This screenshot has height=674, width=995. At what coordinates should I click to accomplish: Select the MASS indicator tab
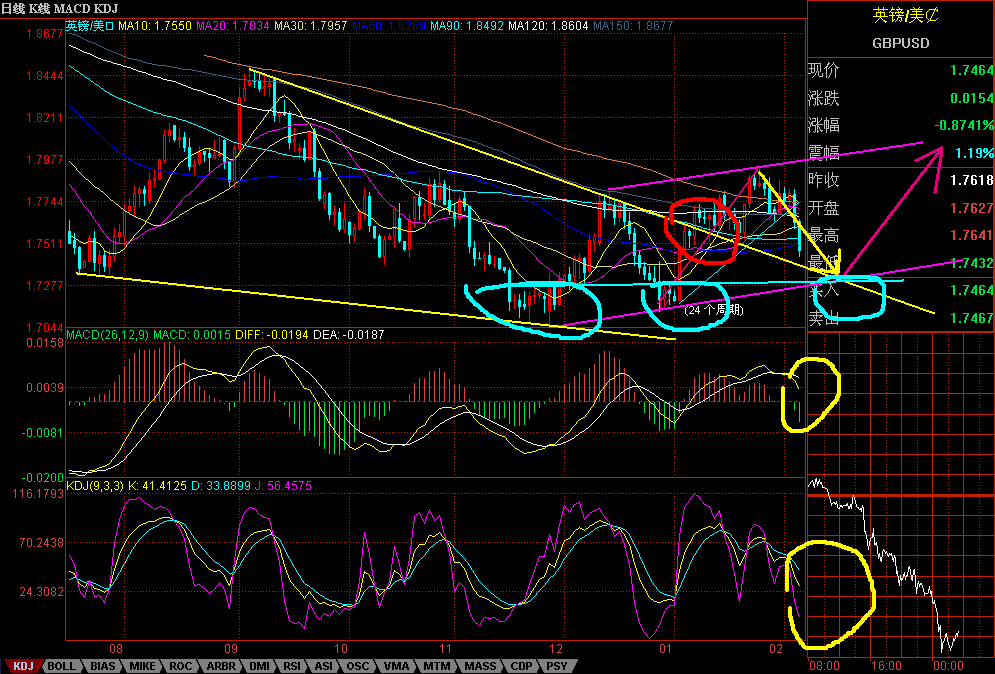pyautogui.click(x=480, y=666)
